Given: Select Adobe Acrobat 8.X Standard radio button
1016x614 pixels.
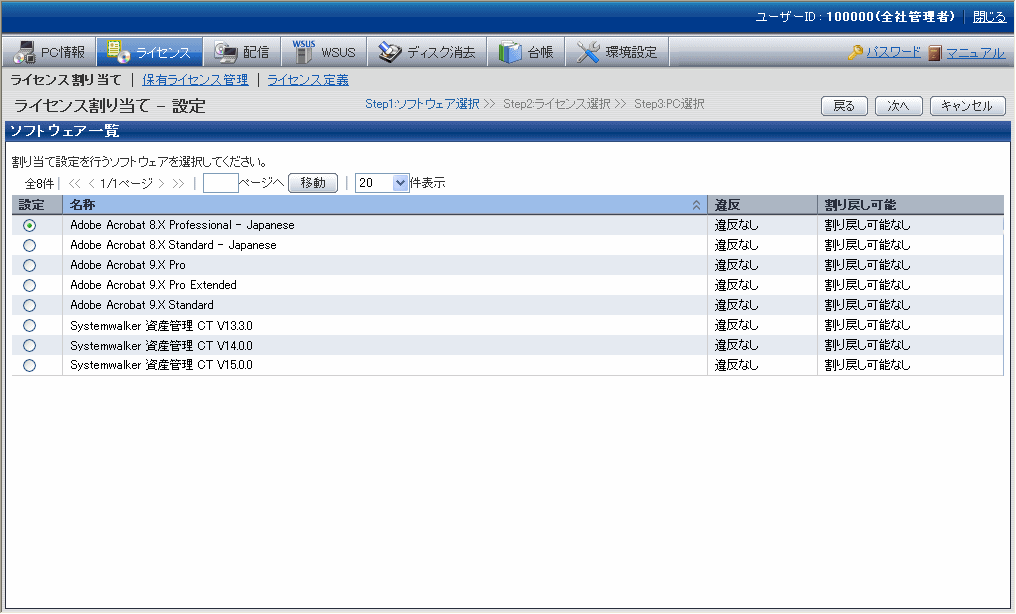Looking at the screenshot, I should [29, 245].
